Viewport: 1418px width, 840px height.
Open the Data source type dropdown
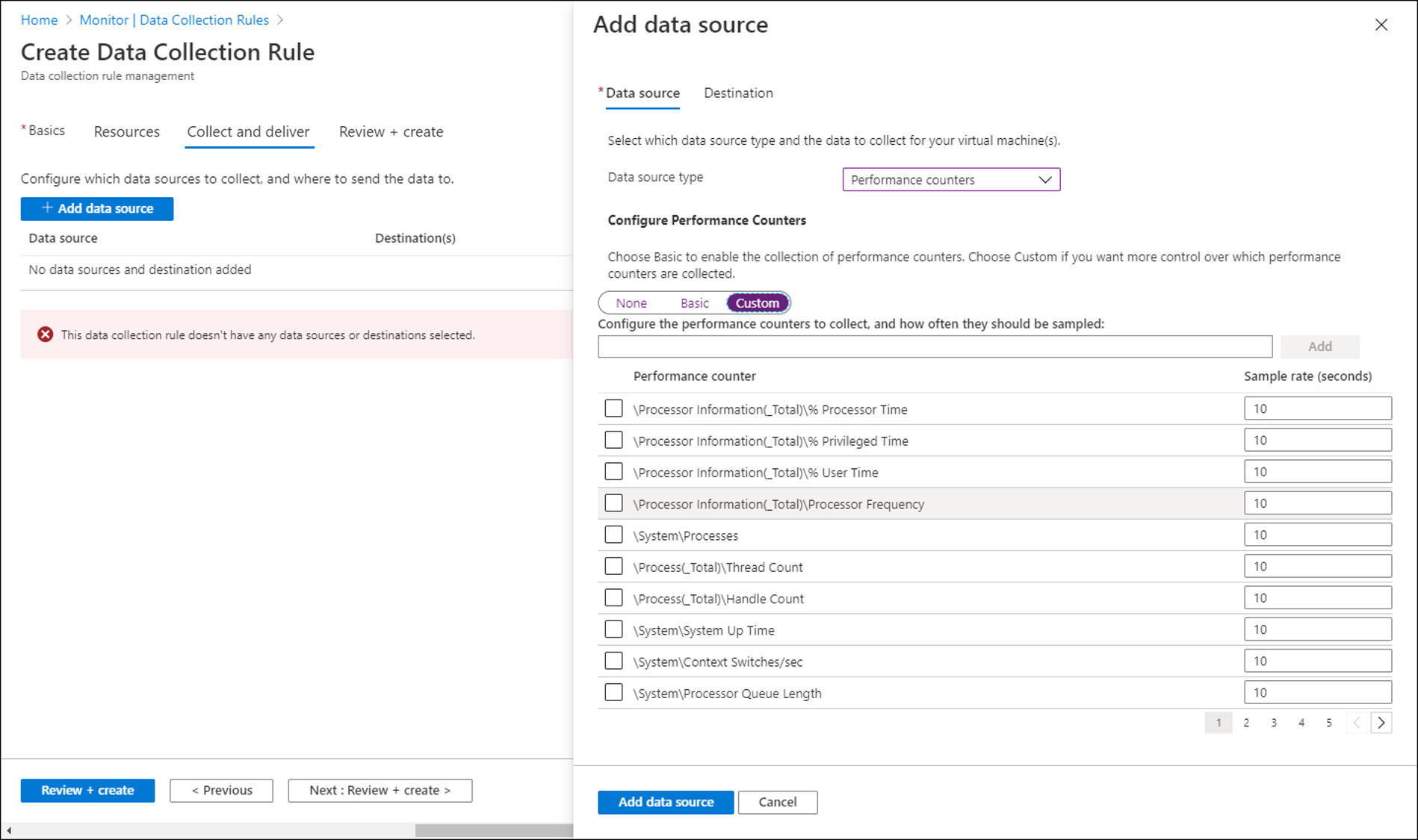[x=950, y=180]
